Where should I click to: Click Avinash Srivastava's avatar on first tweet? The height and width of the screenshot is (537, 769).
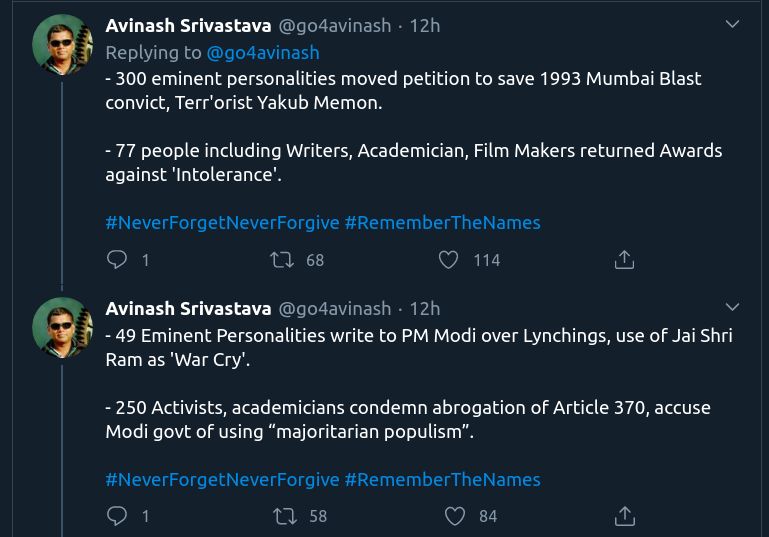(x=63, y=47)
